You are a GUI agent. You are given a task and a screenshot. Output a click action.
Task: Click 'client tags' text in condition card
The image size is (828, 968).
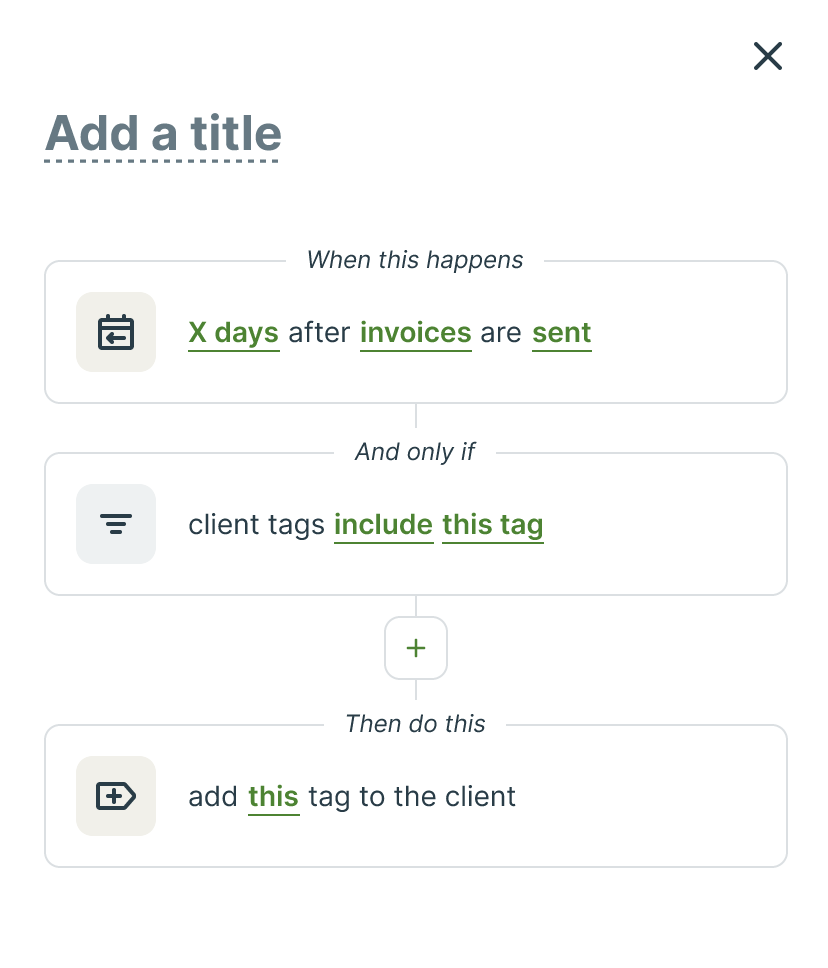point(256,524)
